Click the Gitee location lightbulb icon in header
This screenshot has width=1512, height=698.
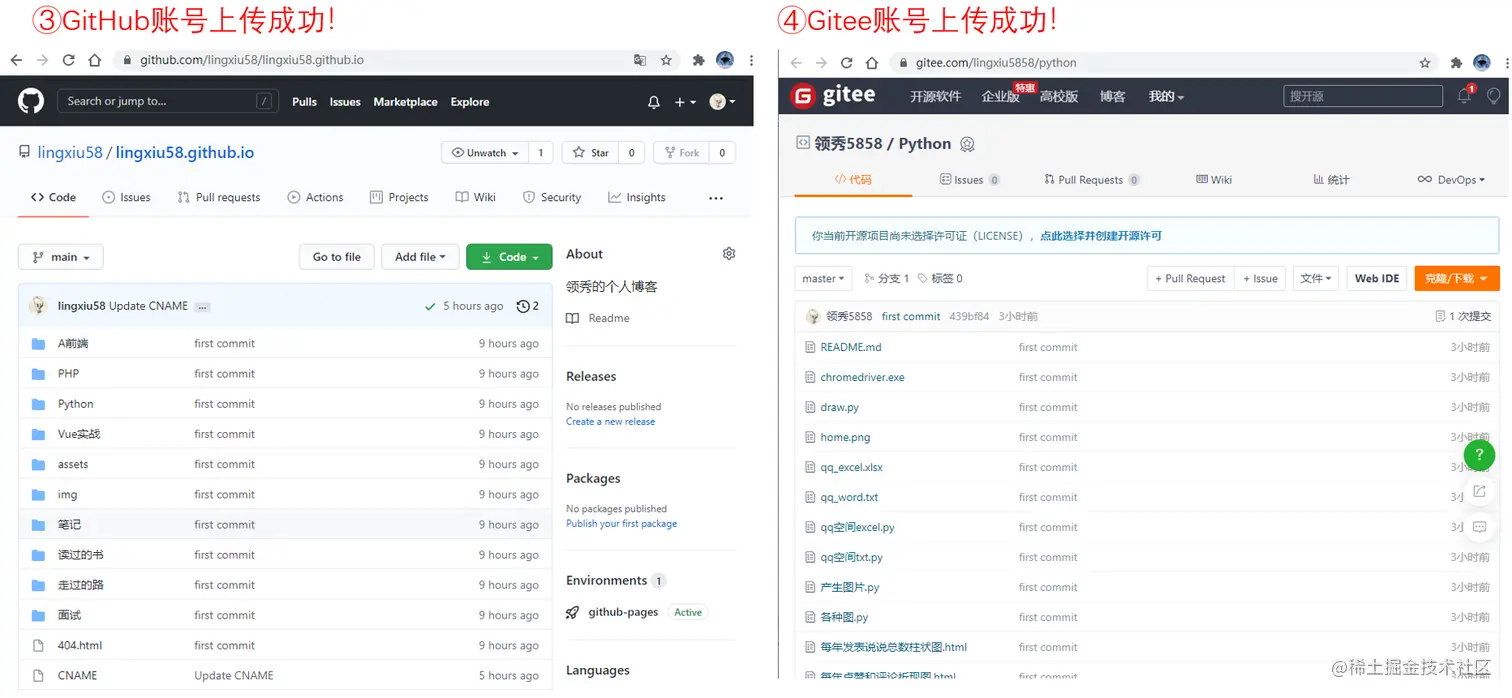1494,96
